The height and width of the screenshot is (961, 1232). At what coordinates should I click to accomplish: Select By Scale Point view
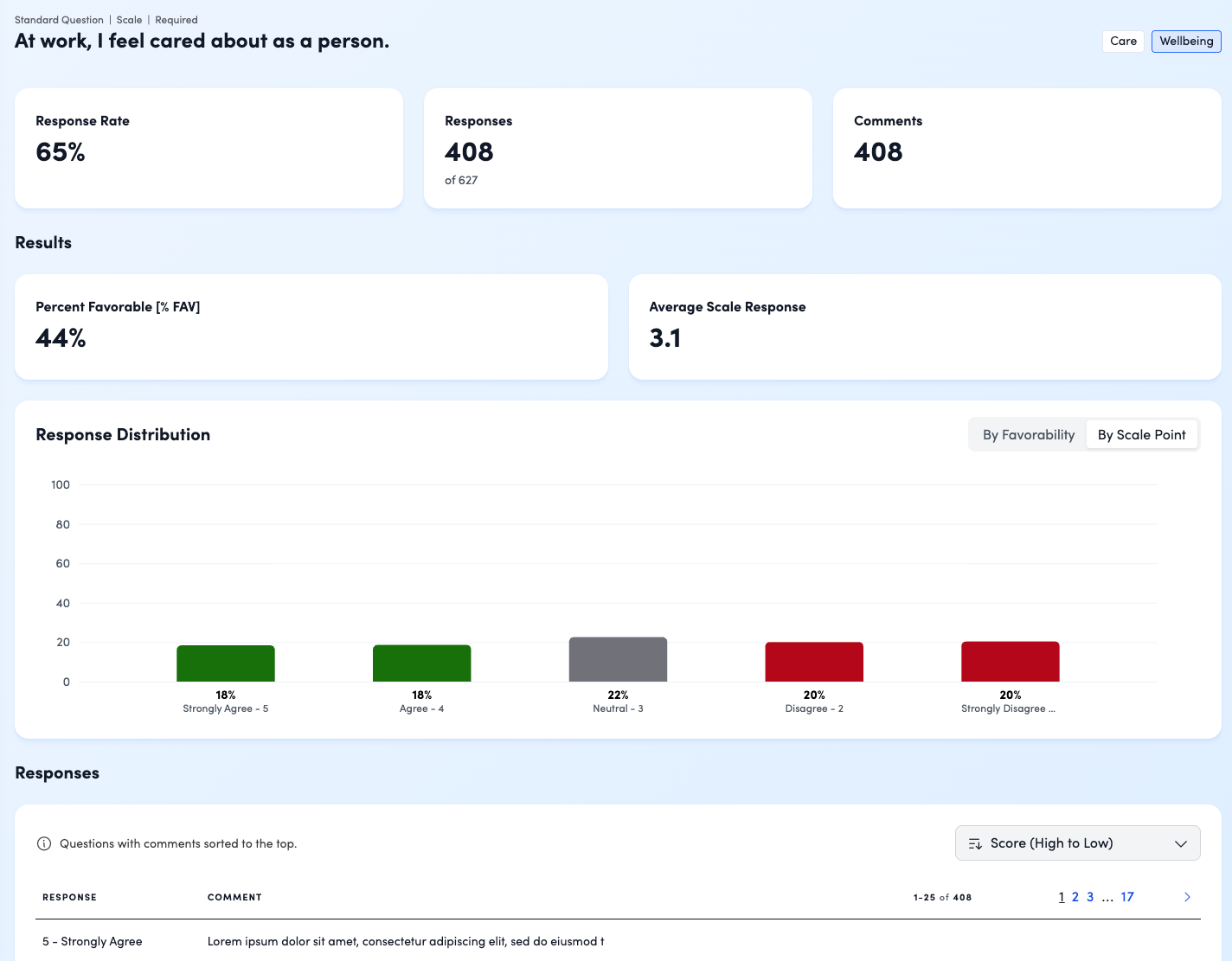1141,435
